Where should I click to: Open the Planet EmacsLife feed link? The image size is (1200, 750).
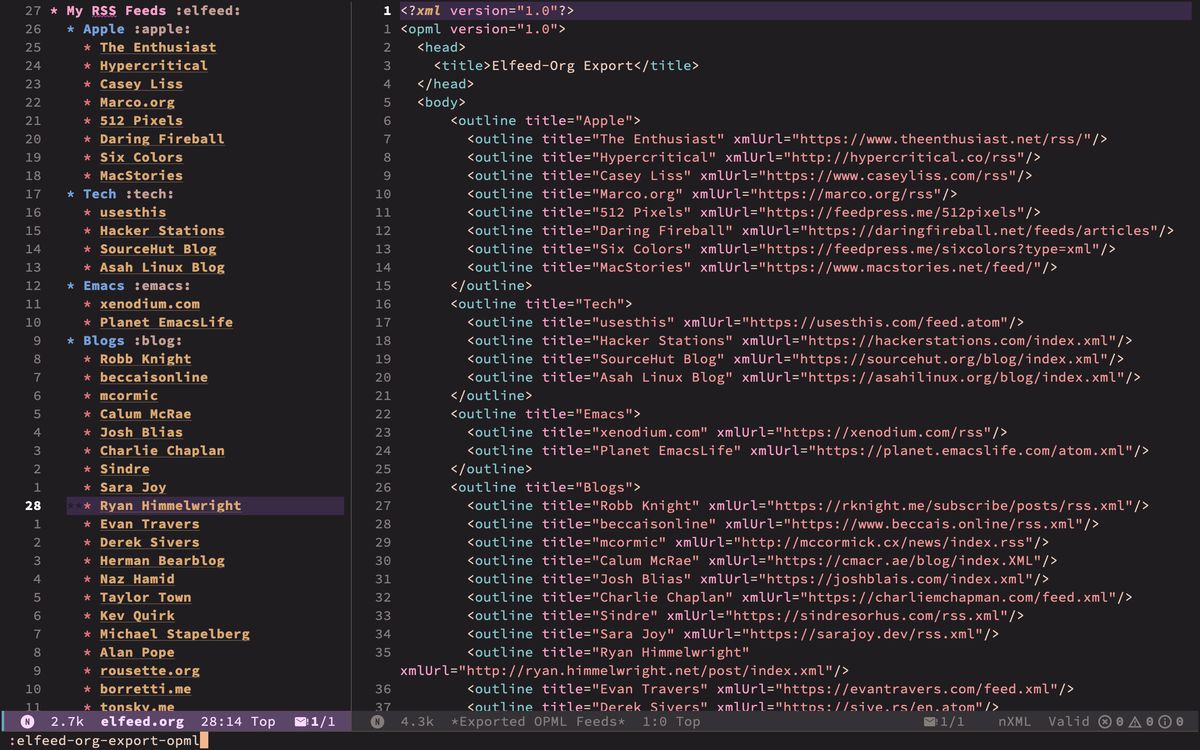[166, 322]
